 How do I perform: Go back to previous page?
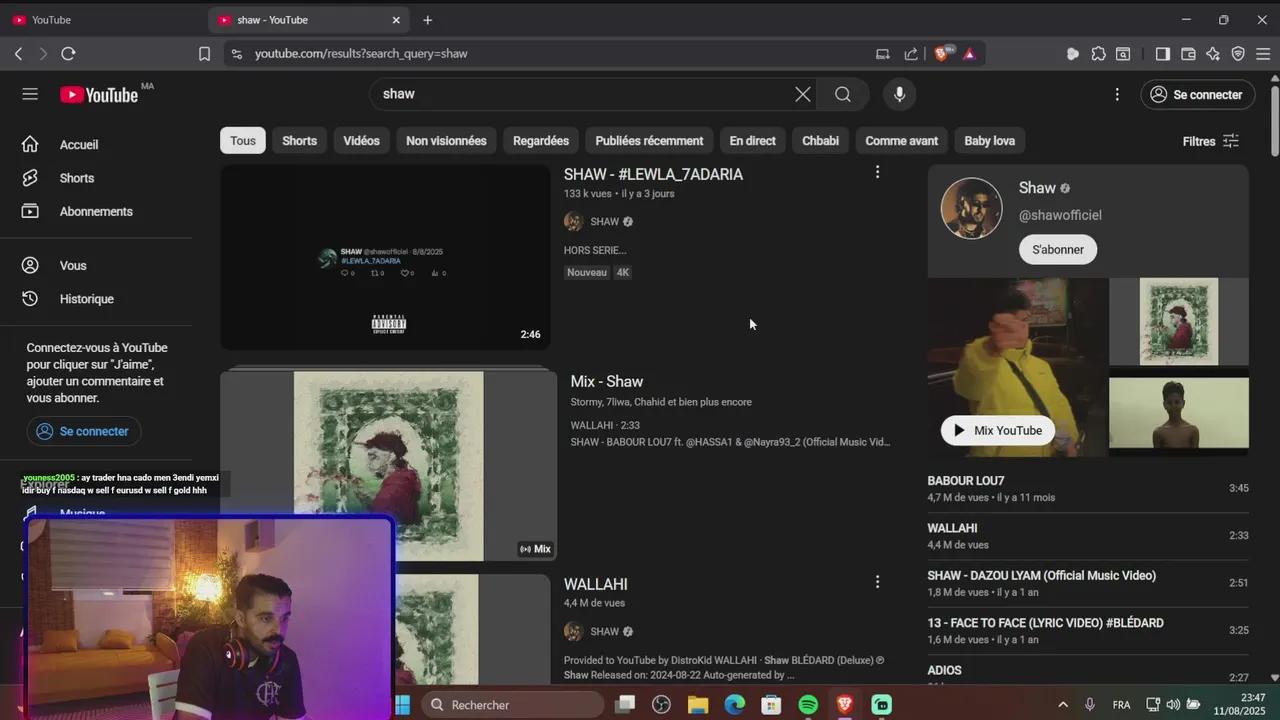(18, 54)
